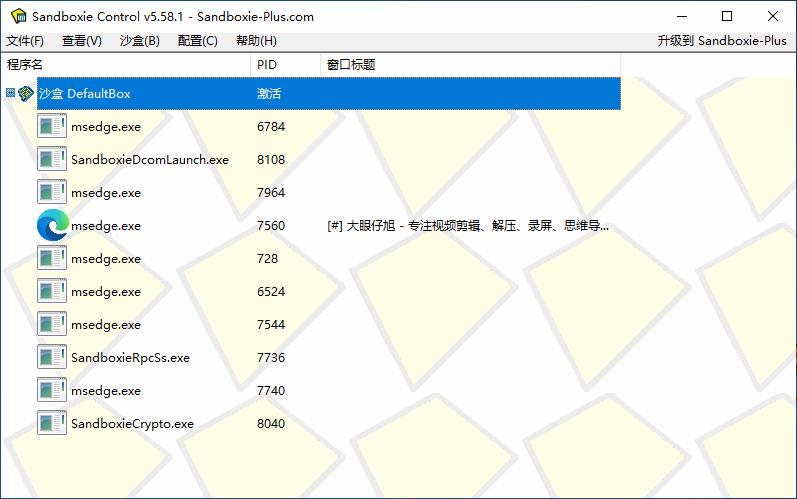The height and width of the screenshot is (499, 797).
Task: Click PID value 8108
Action: [x=271, y=160]
